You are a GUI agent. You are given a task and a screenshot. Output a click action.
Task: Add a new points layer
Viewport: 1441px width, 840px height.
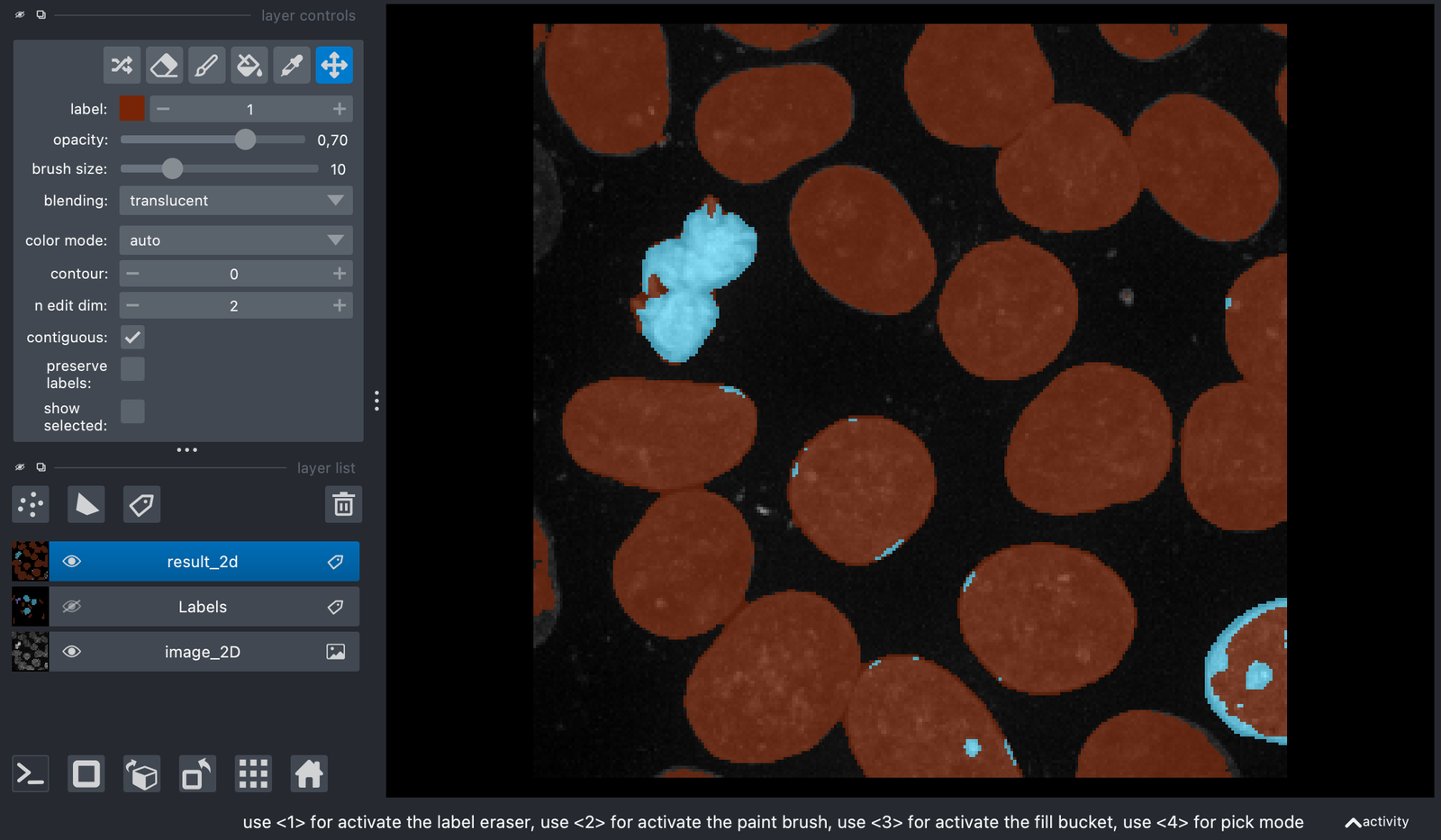[31, 504]
